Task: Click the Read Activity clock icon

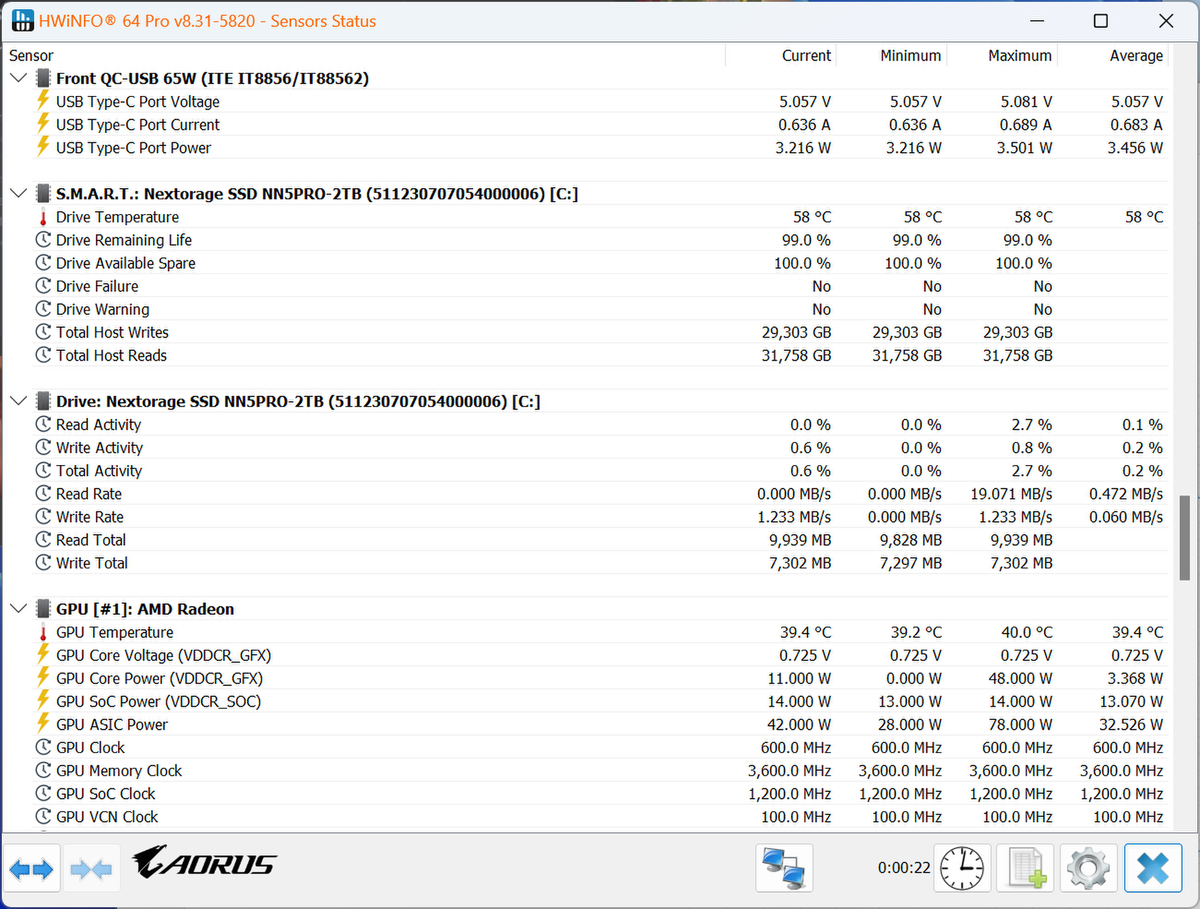Action: click(43, 424)
